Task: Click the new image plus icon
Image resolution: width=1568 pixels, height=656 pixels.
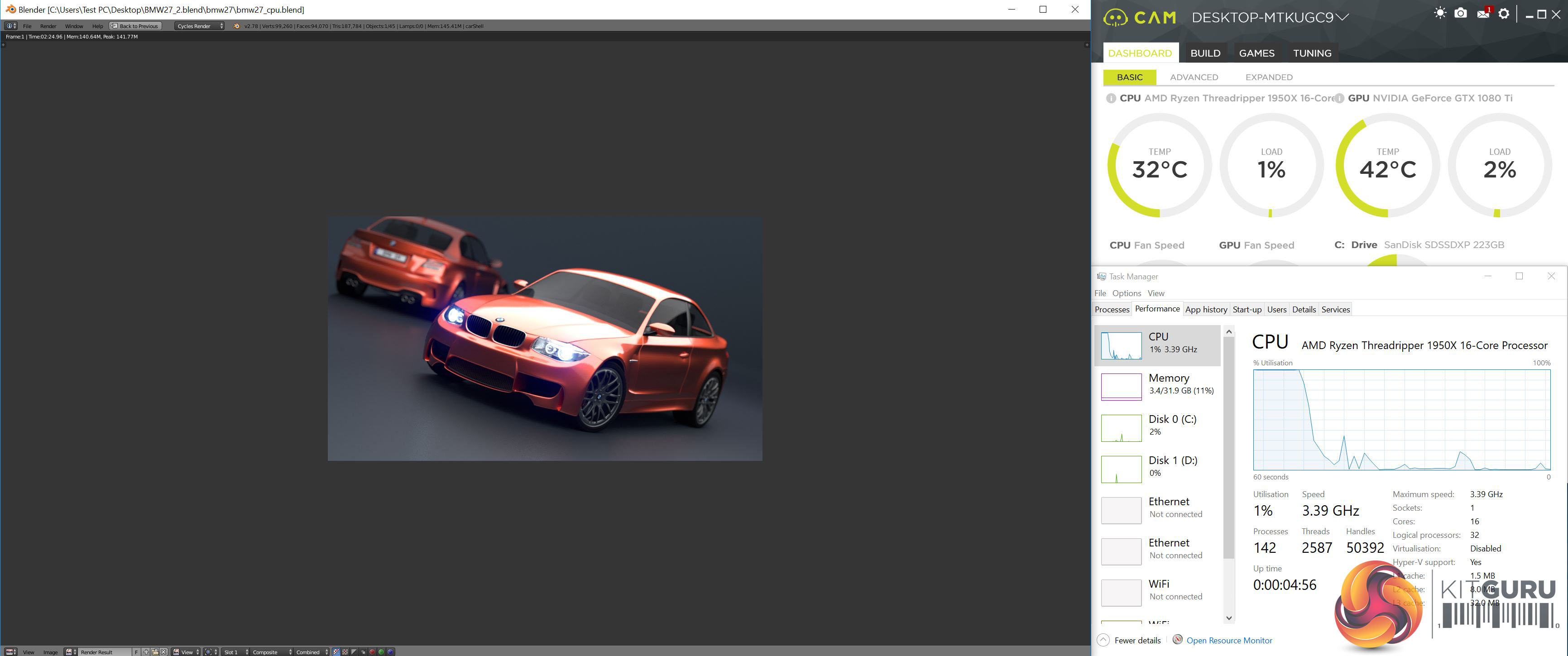Action: (146, 652)
